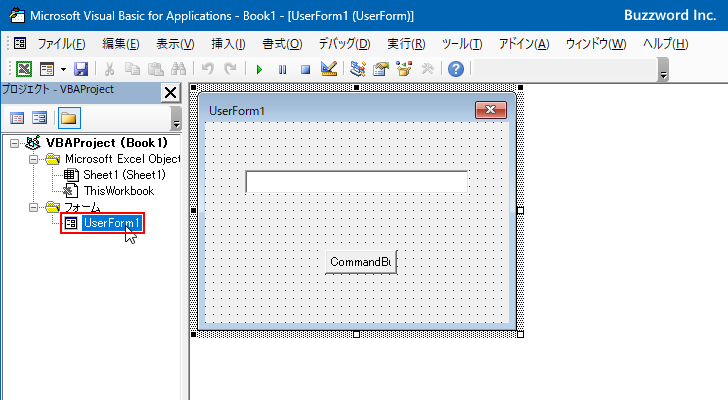The image size is (728, 400).
Task: Open the ヘルプ(H) menu
Action: [x=665, y=44]
